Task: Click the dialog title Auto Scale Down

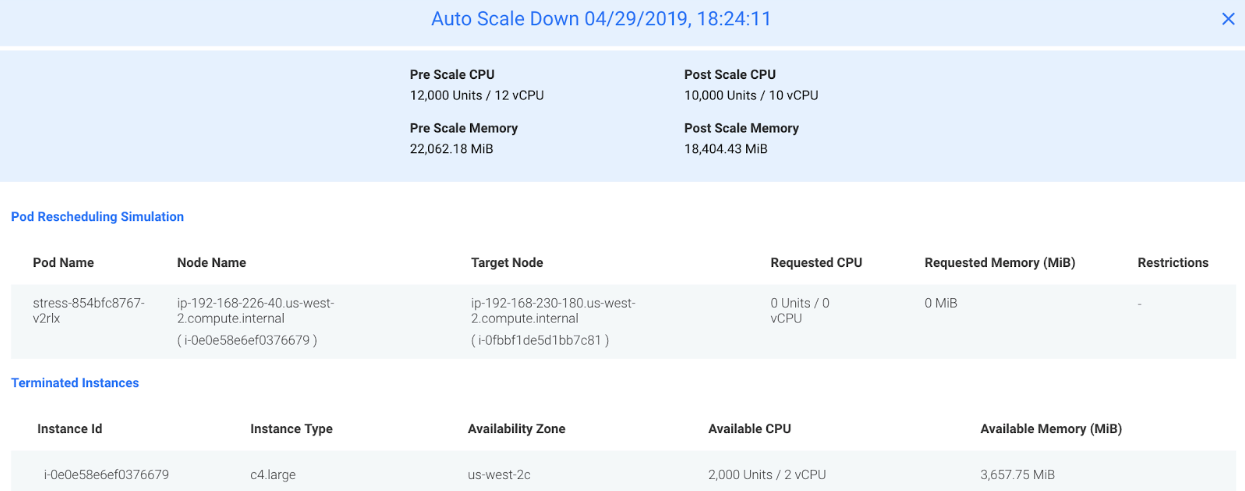Action: (x=601, y=19)
